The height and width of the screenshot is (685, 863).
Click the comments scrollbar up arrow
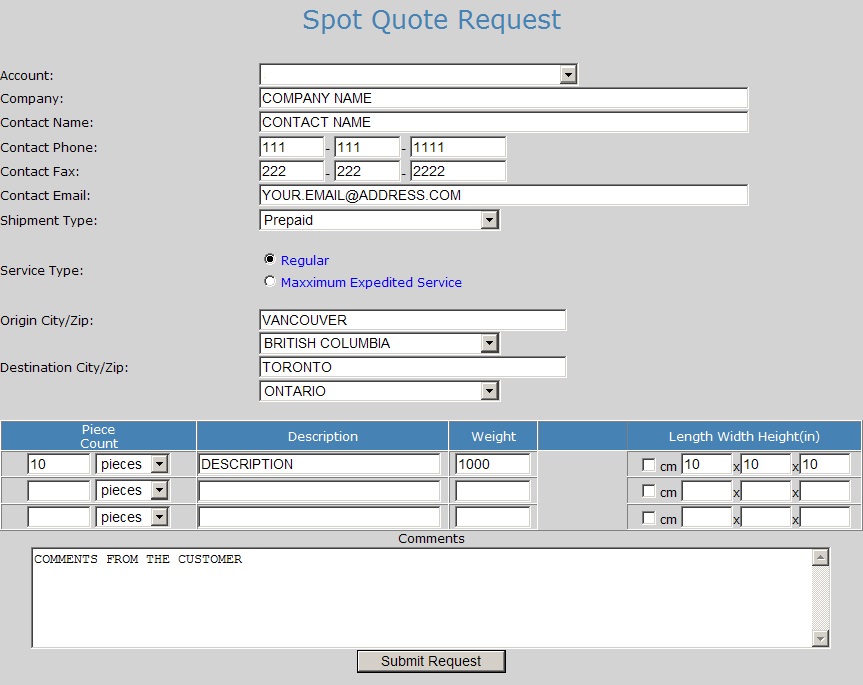820,558
